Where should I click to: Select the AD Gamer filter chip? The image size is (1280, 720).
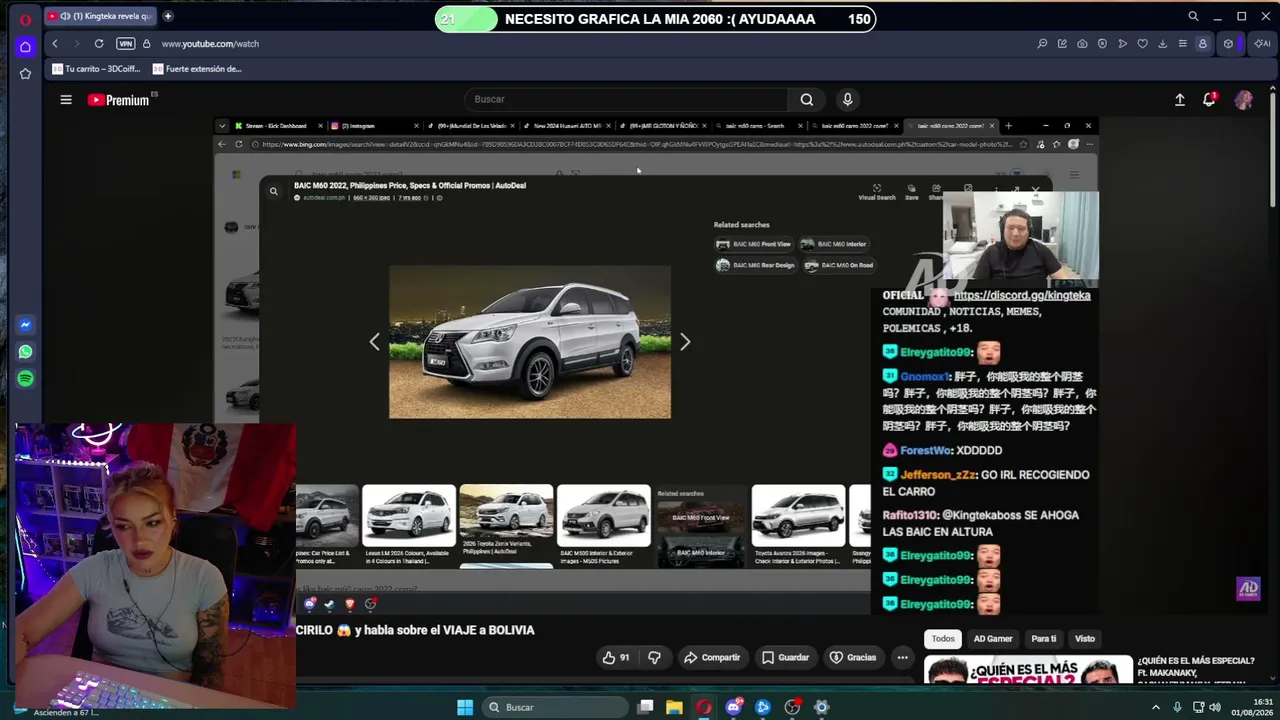coord(993,638)
